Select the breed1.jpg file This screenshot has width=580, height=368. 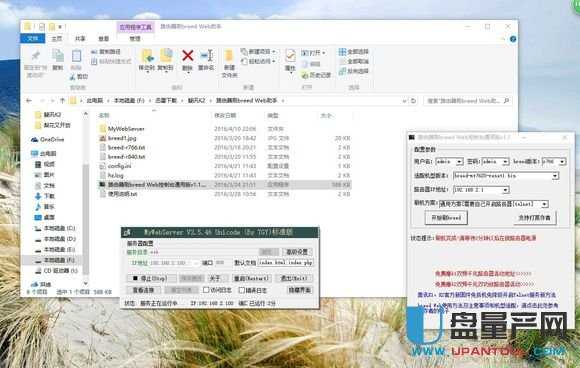[122, 138]
